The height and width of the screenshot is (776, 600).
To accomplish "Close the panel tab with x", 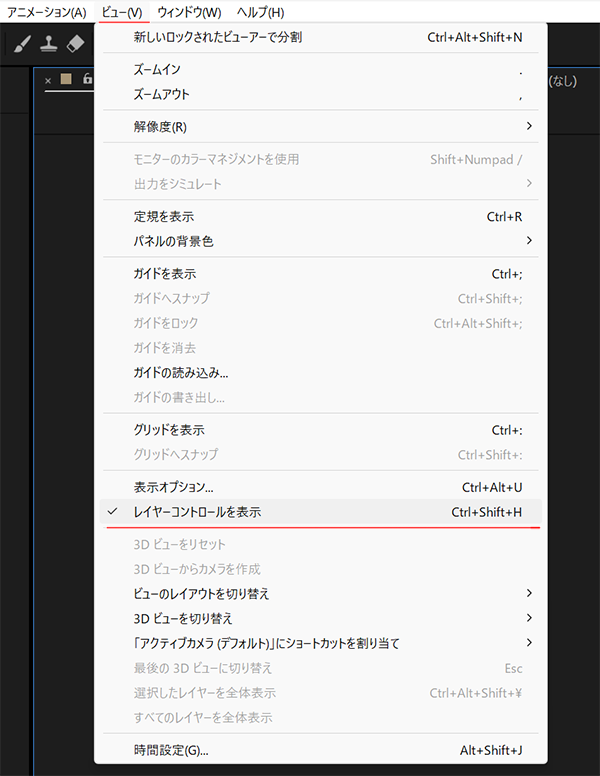I will pyautogui.click(x=48, y=80).
